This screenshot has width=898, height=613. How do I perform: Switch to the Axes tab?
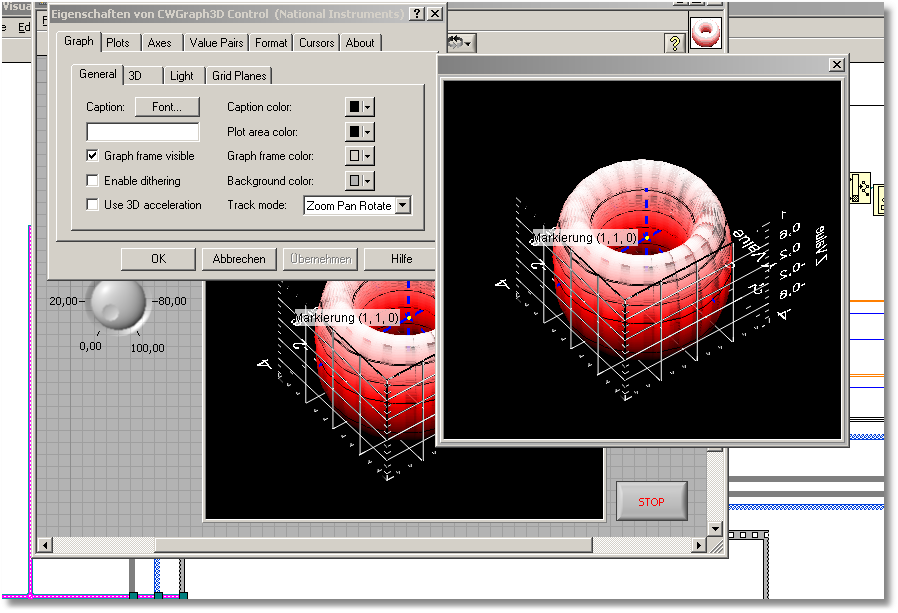159,42
